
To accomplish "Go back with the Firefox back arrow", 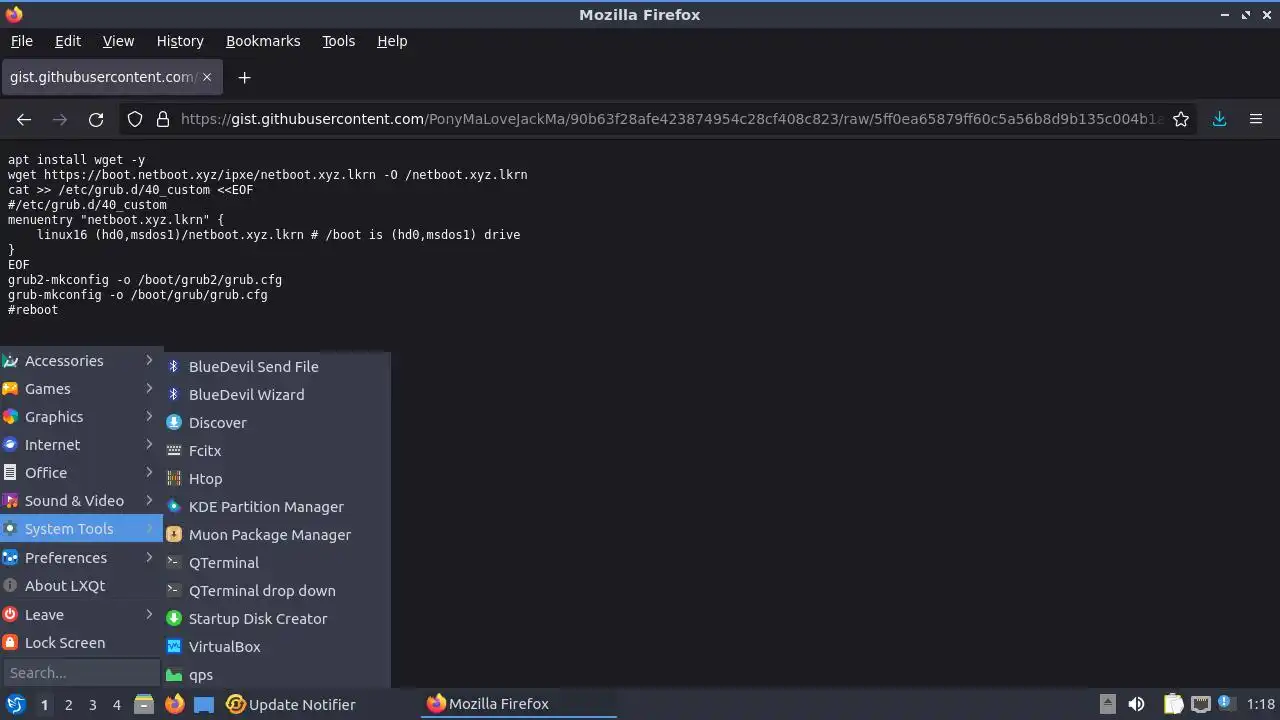I will click(x=24, y=119).
